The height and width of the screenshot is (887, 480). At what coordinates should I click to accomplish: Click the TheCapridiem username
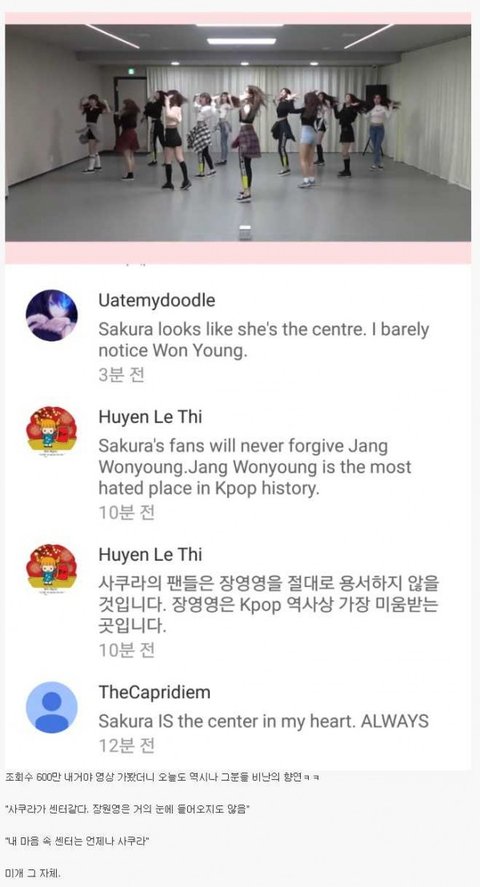[x=154, y=692]
